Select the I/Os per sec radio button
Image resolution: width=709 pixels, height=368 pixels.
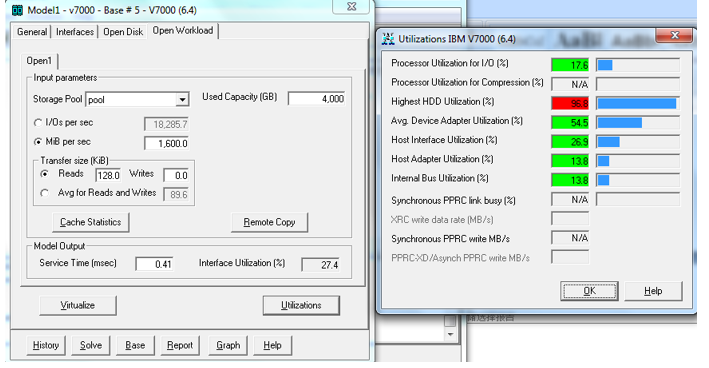(38, 123)
